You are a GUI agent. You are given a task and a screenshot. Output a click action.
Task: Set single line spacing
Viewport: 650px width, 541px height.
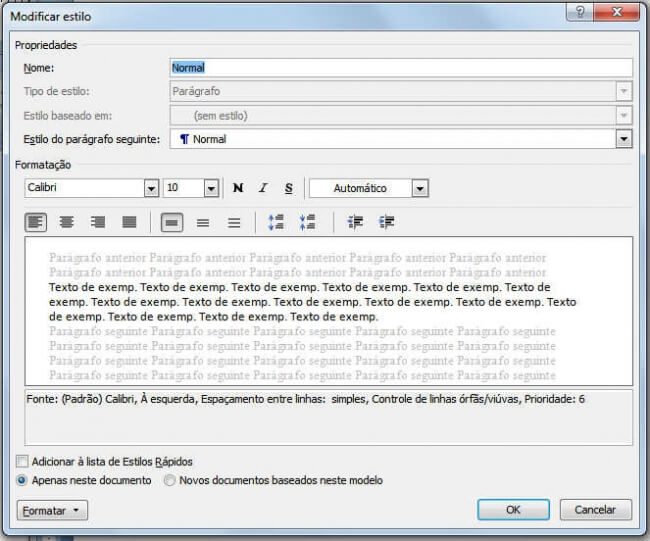coord(172,223)
